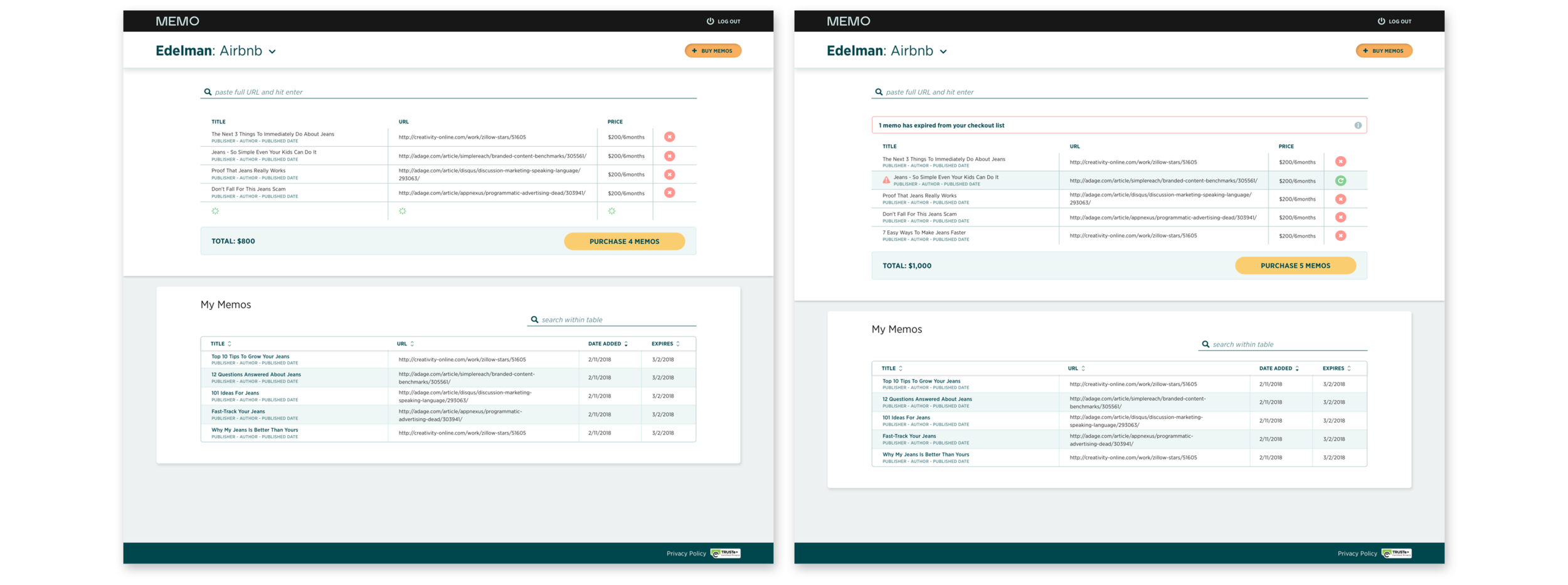Click the green refresh icon on expired Jeans memo
The height and width of the screenshot is (585, 1568).
pyautogui.click(x=1340, y=181)
